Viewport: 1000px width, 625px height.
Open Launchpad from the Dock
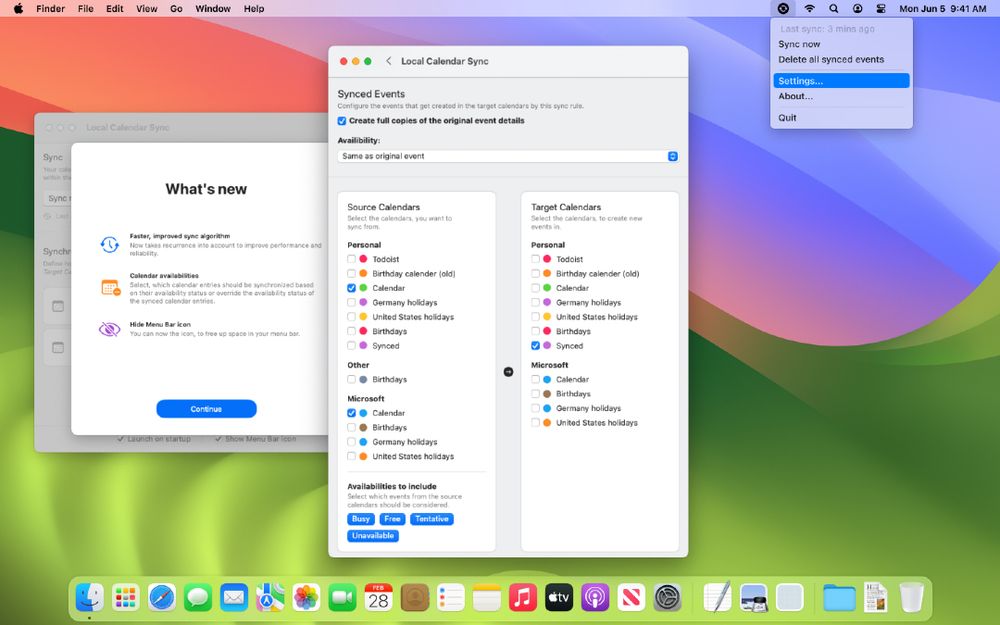coord(125,598)
